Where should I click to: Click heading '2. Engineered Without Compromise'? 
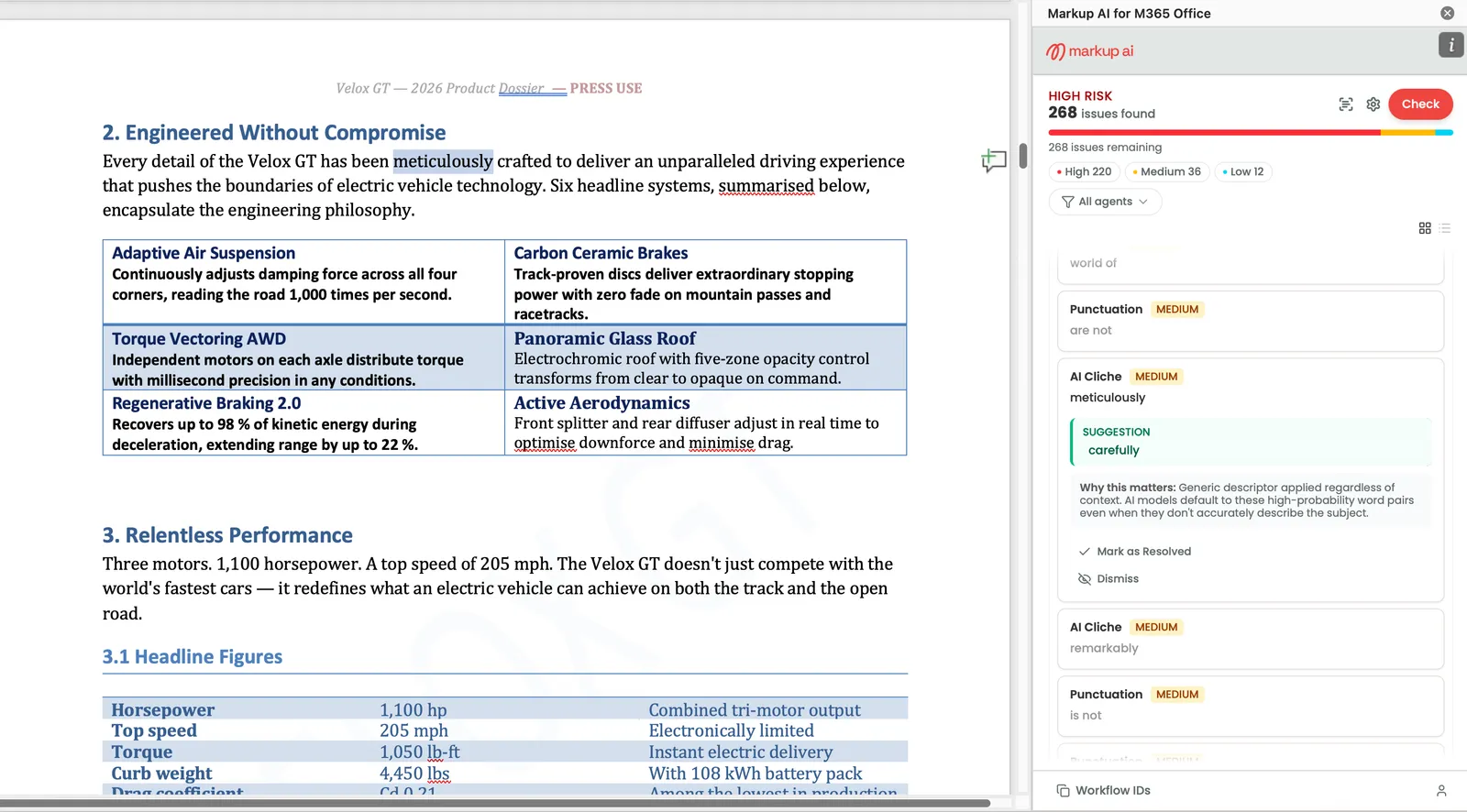274,133
